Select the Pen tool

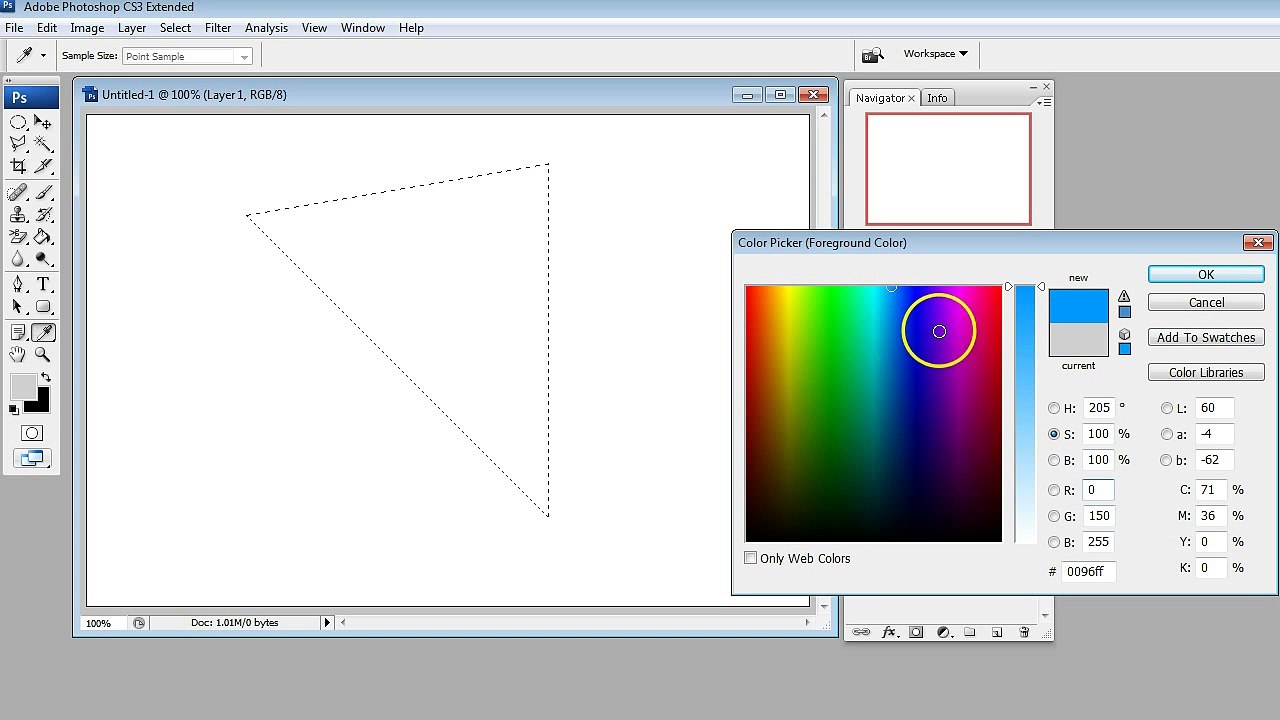pyautogui.click(x=18, y=285)
